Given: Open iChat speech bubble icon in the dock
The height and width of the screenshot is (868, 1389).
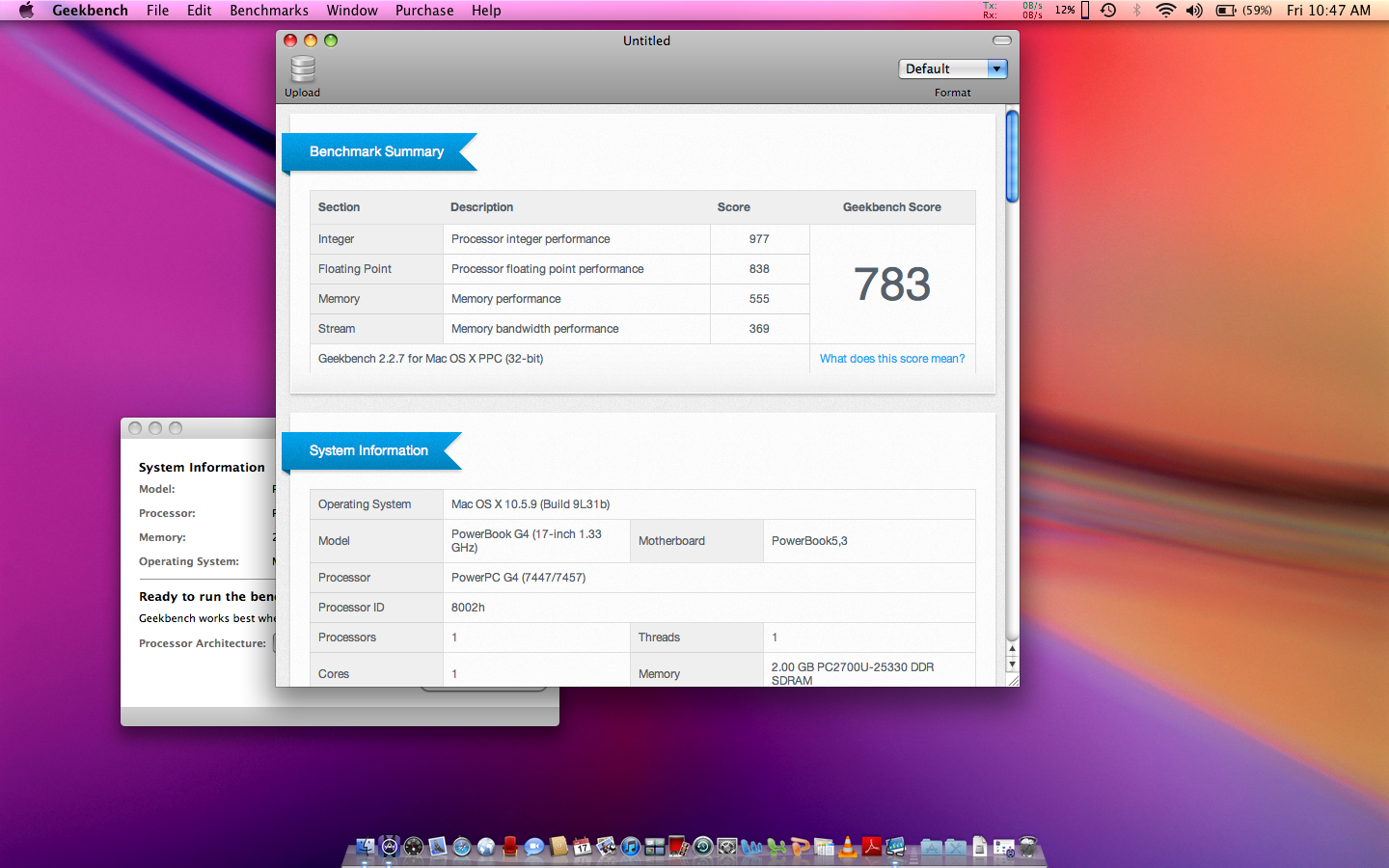Looking at the screenshot, I should click(x=534, y=847).
